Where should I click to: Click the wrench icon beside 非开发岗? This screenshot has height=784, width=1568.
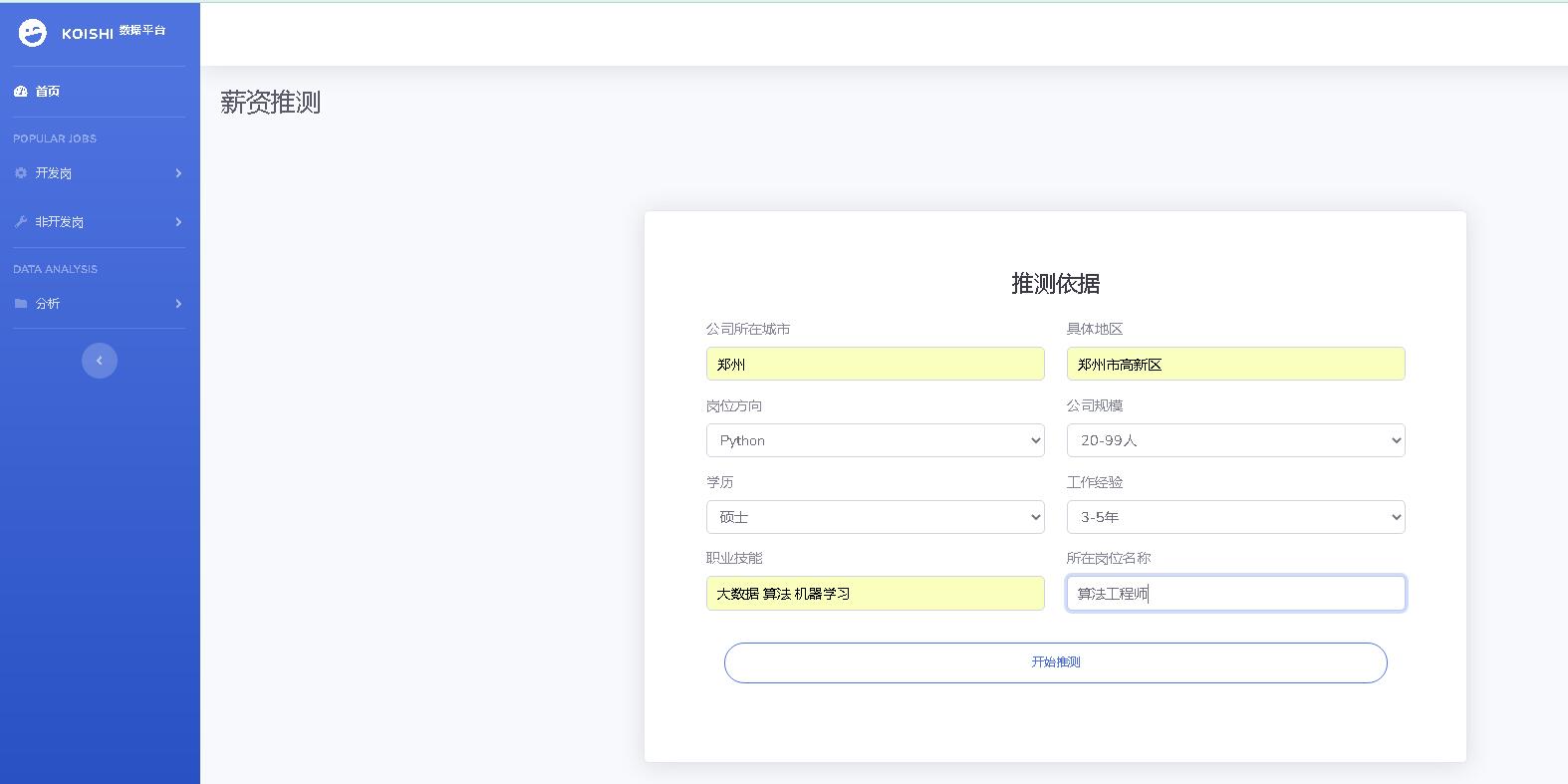point(20,221)
